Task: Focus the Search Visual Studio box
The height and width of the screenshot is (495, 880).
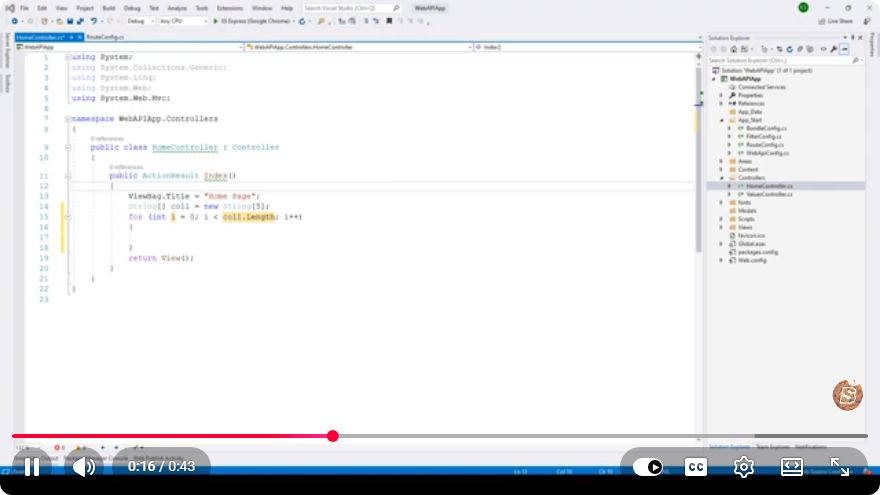Action: [x=351, y=8]
